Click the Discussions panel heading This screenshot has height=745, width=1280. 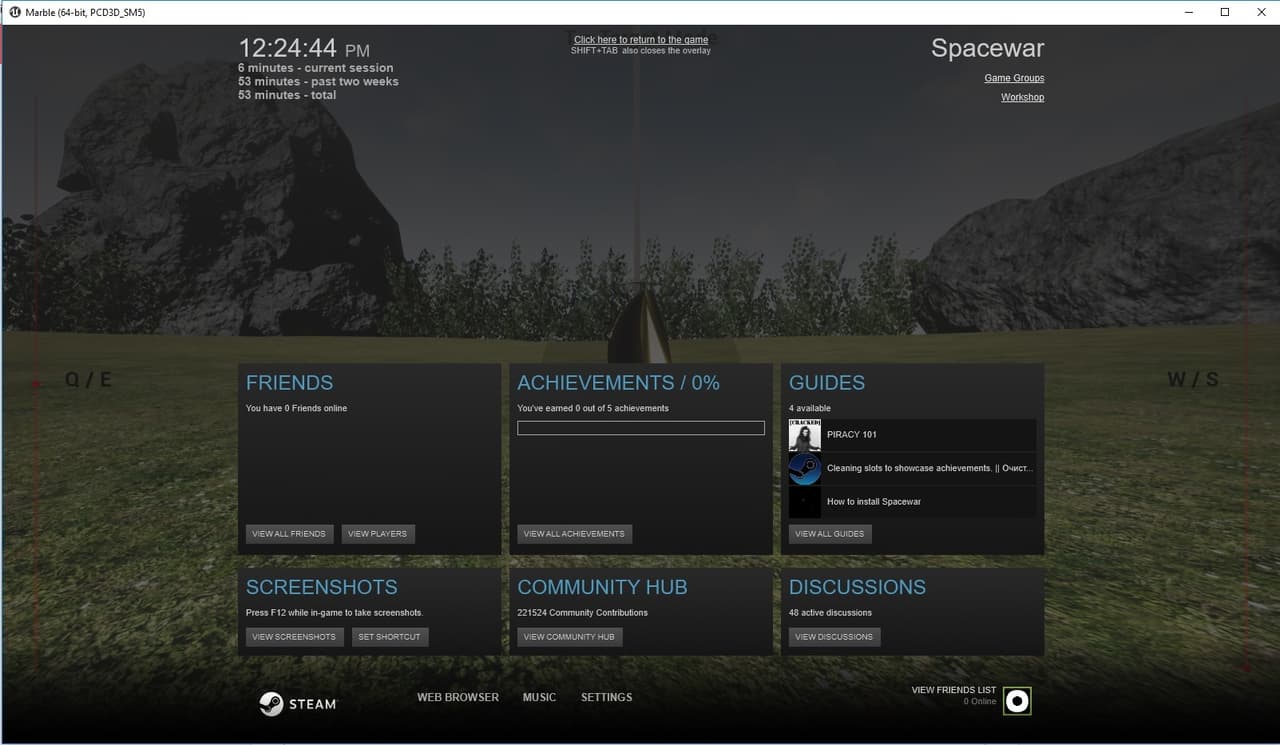(x=858, y=587)
